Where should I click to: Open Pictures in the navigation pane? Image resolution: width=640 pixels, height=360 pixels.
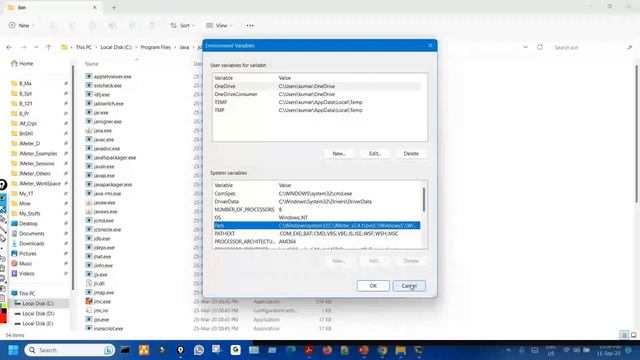pyautogui.click(x=27, y=253)
